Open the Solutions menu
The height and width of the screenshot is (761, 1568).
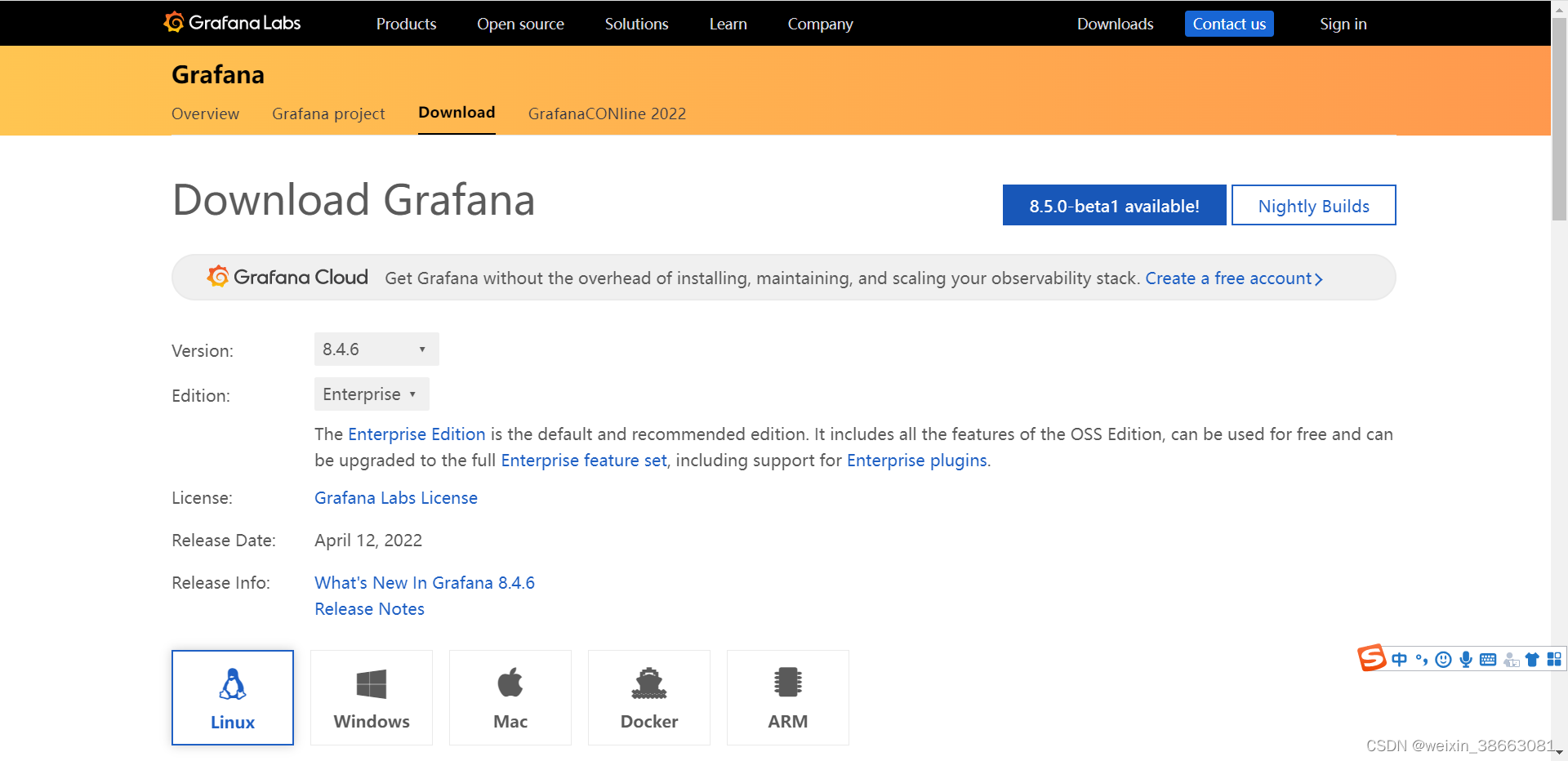coord(636,24)
